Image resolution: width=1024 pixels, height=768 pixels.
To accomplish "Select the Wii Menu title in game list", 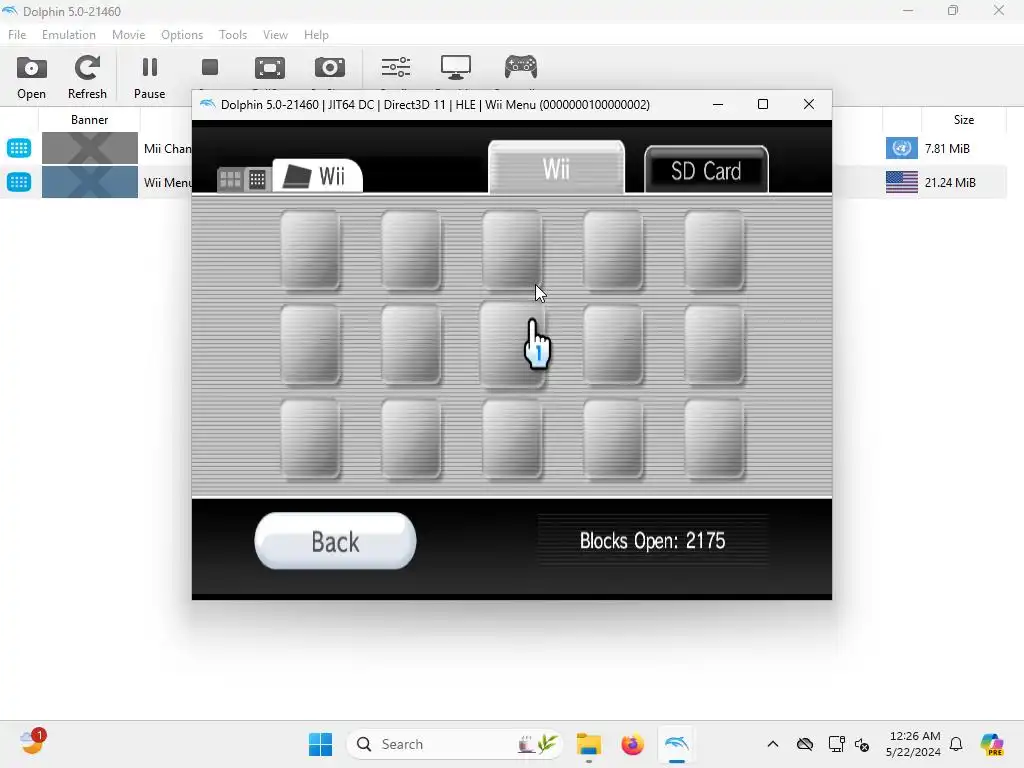I will pyautogui.click(x=168, y=182).
